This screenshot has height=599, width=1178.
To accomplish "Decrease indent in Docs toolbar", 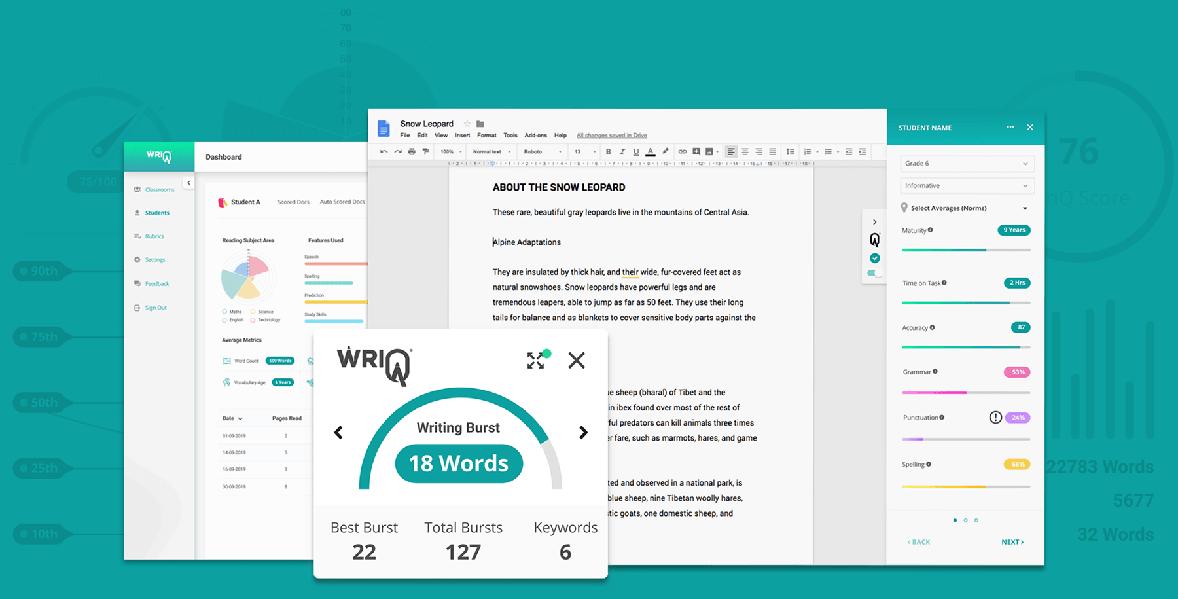I will (849, 151).
